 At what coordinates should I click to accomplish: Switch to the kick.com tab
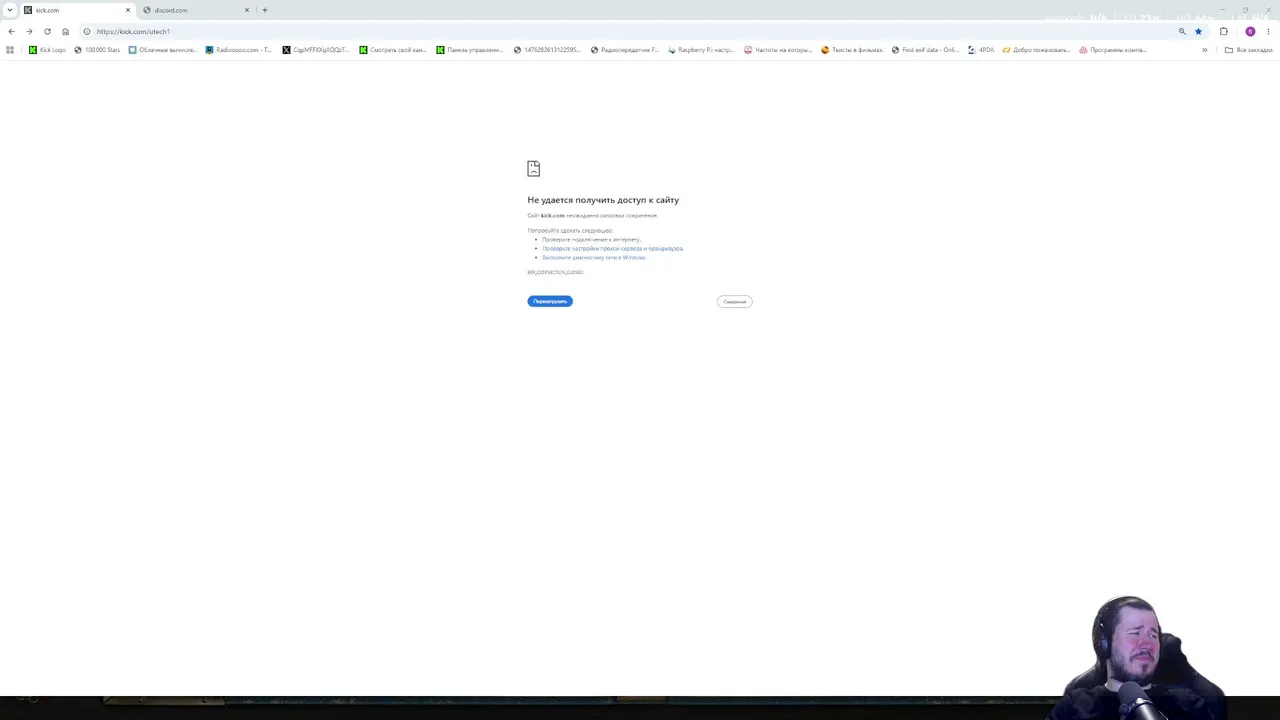click(x=78, y=10)
